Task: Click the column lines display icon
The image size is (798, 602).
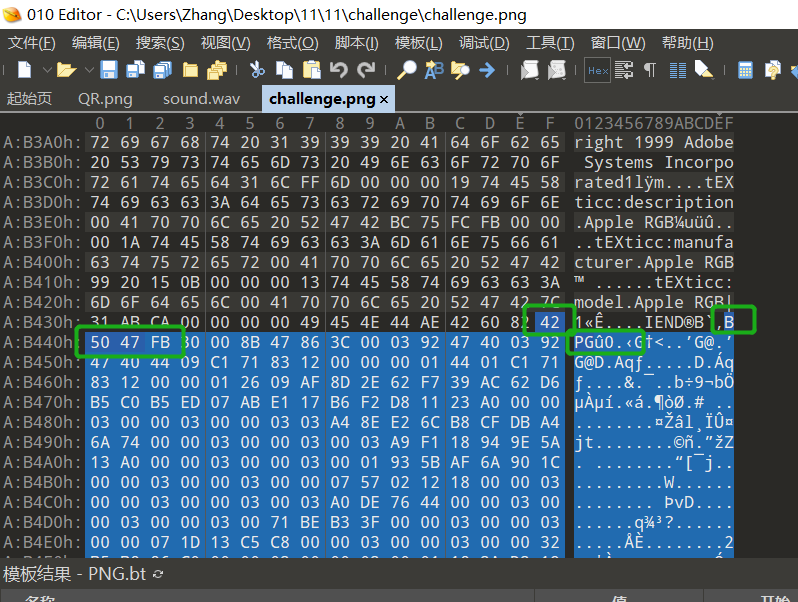Action: tap(677, 70)
